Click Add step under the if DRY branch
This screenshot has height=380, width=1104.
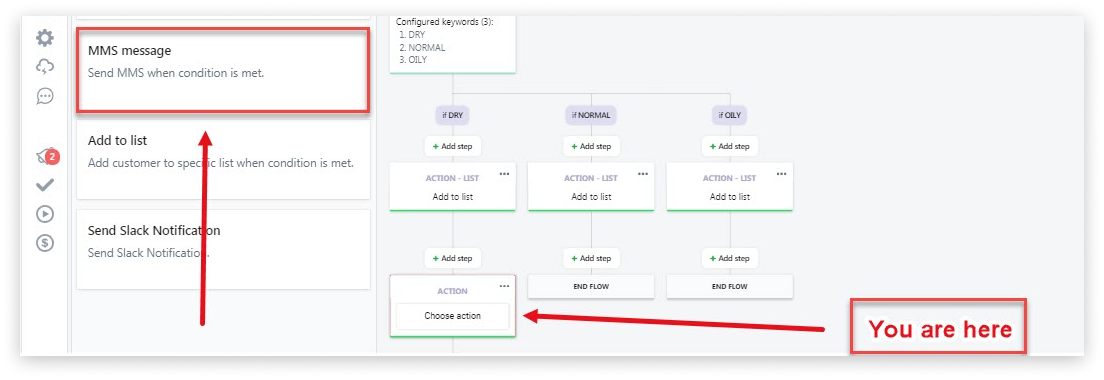point(453,146)
